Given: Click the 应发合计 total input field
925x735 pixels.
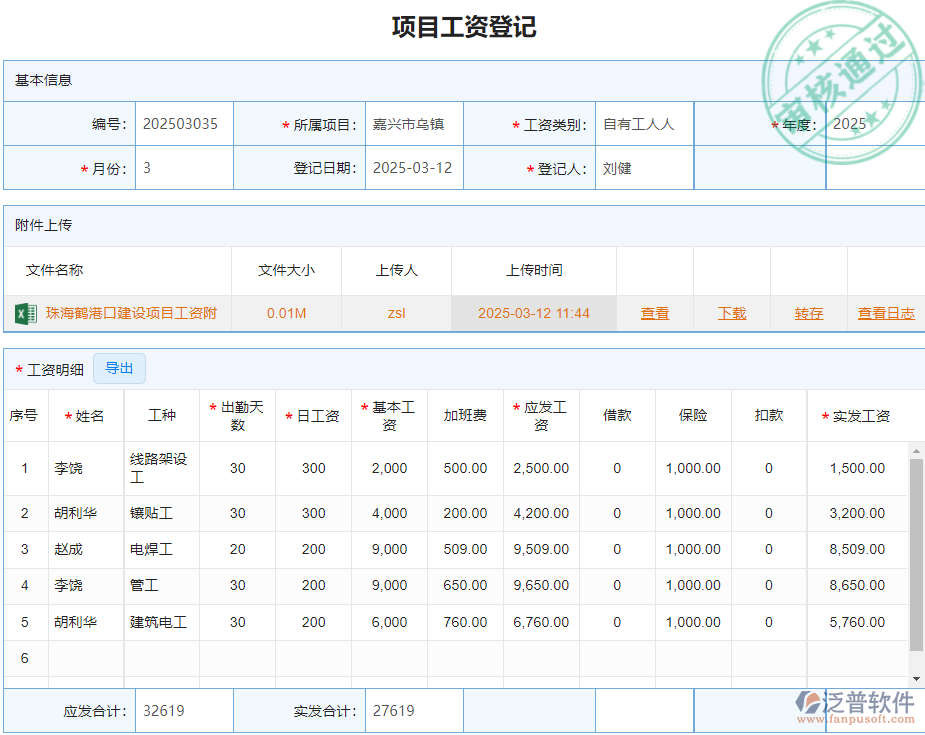Looking at the screenshot, I should point(183,711).
